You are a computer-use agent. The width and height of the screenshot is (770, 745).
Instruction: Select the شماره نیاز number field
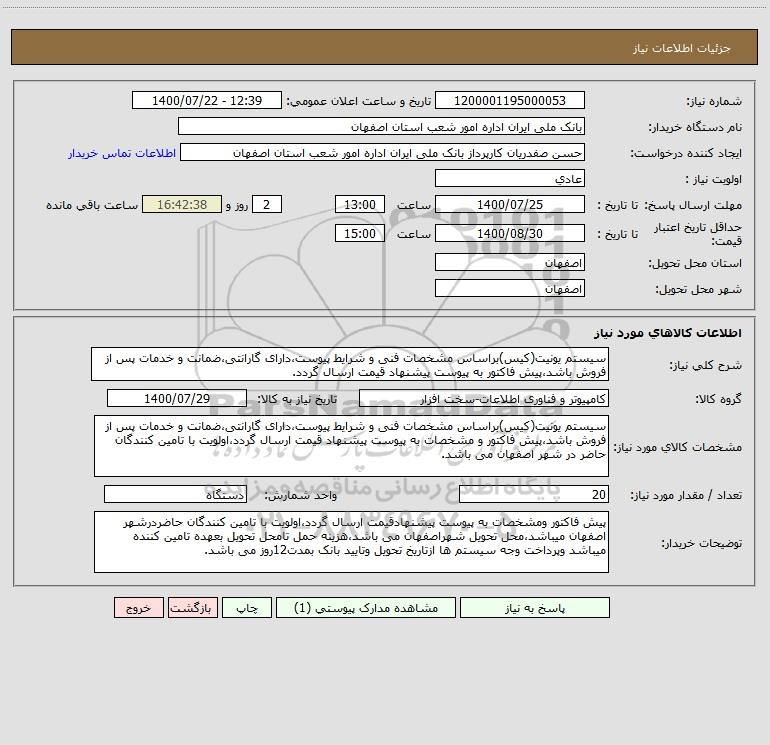click(x=510, y=100)
